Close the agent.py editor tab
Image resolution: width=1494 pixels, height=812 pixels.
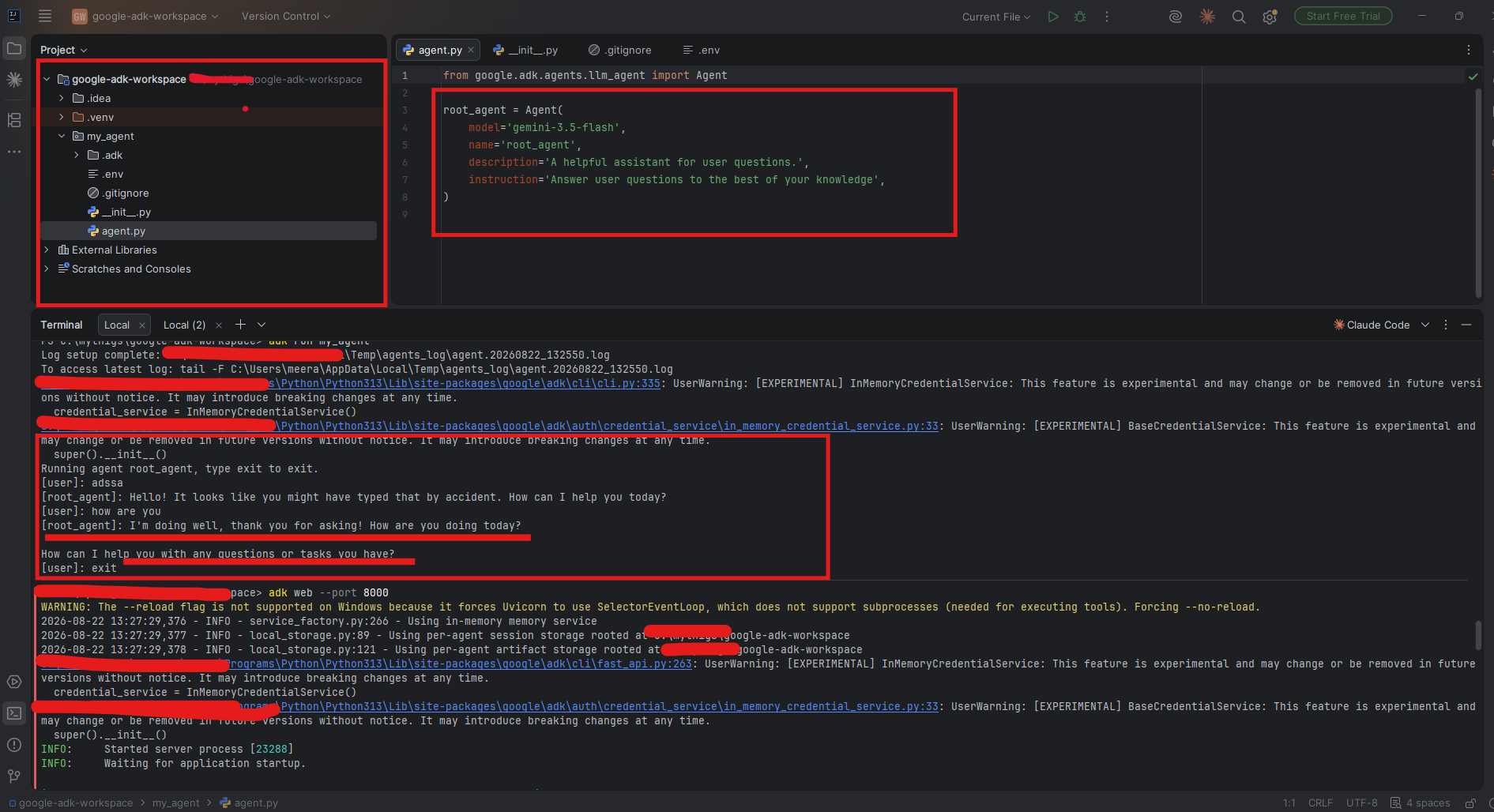tap(471, 50)
